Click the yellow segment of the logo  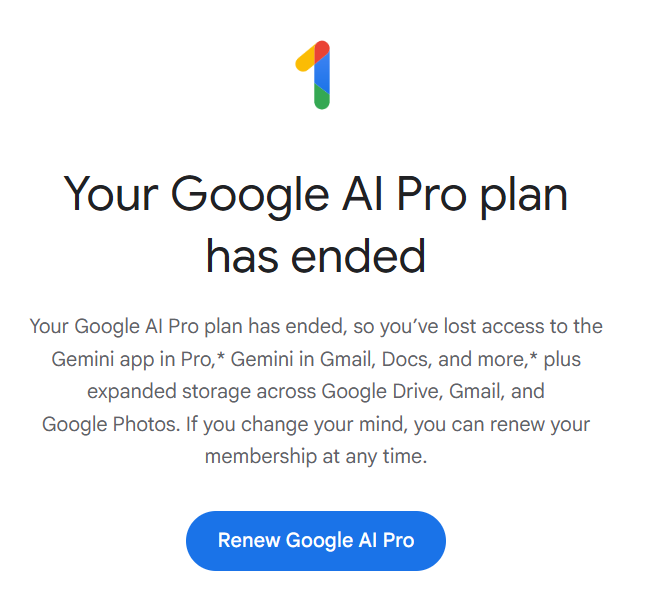click(x=304, y=60)
